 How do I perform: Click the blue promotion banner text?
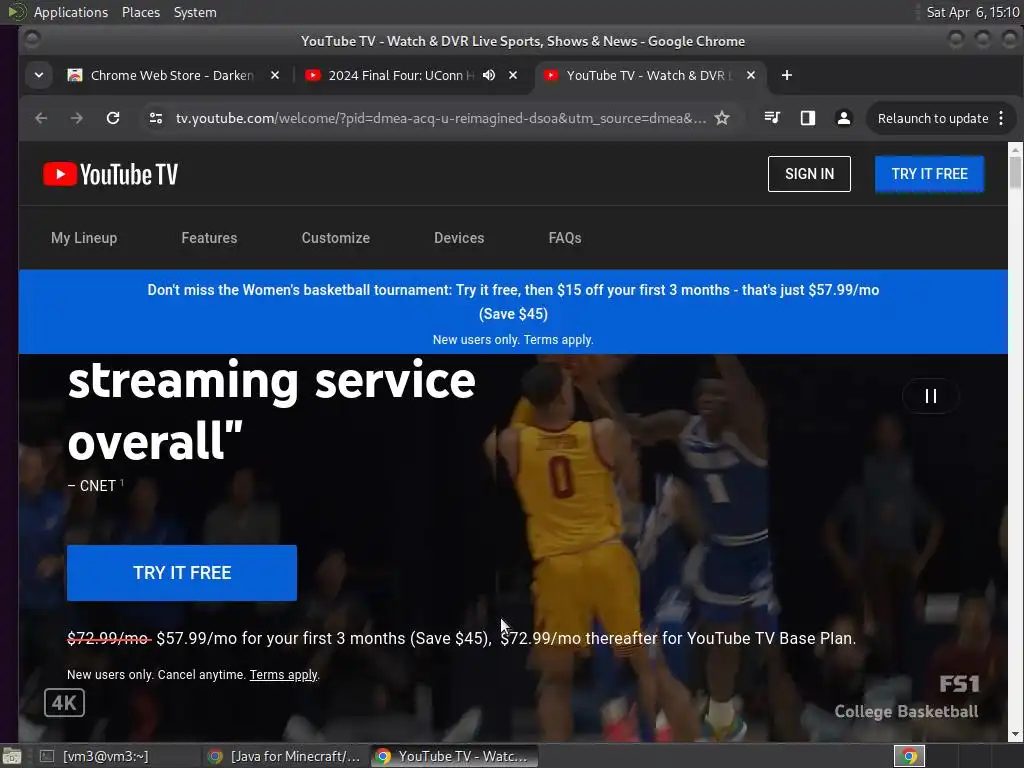tap(513, 302)
